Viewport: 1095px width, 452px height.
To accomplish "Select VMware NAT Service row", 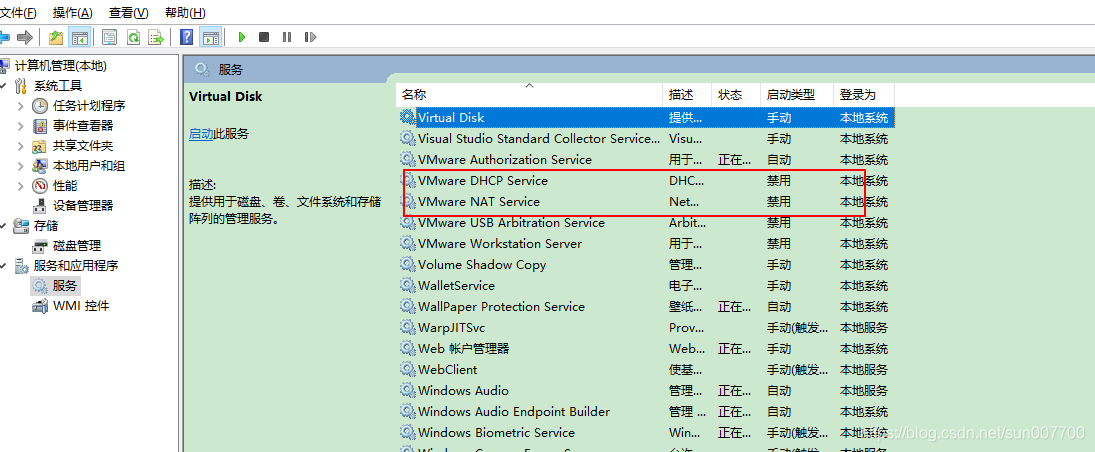I will (x=478, y=202).
